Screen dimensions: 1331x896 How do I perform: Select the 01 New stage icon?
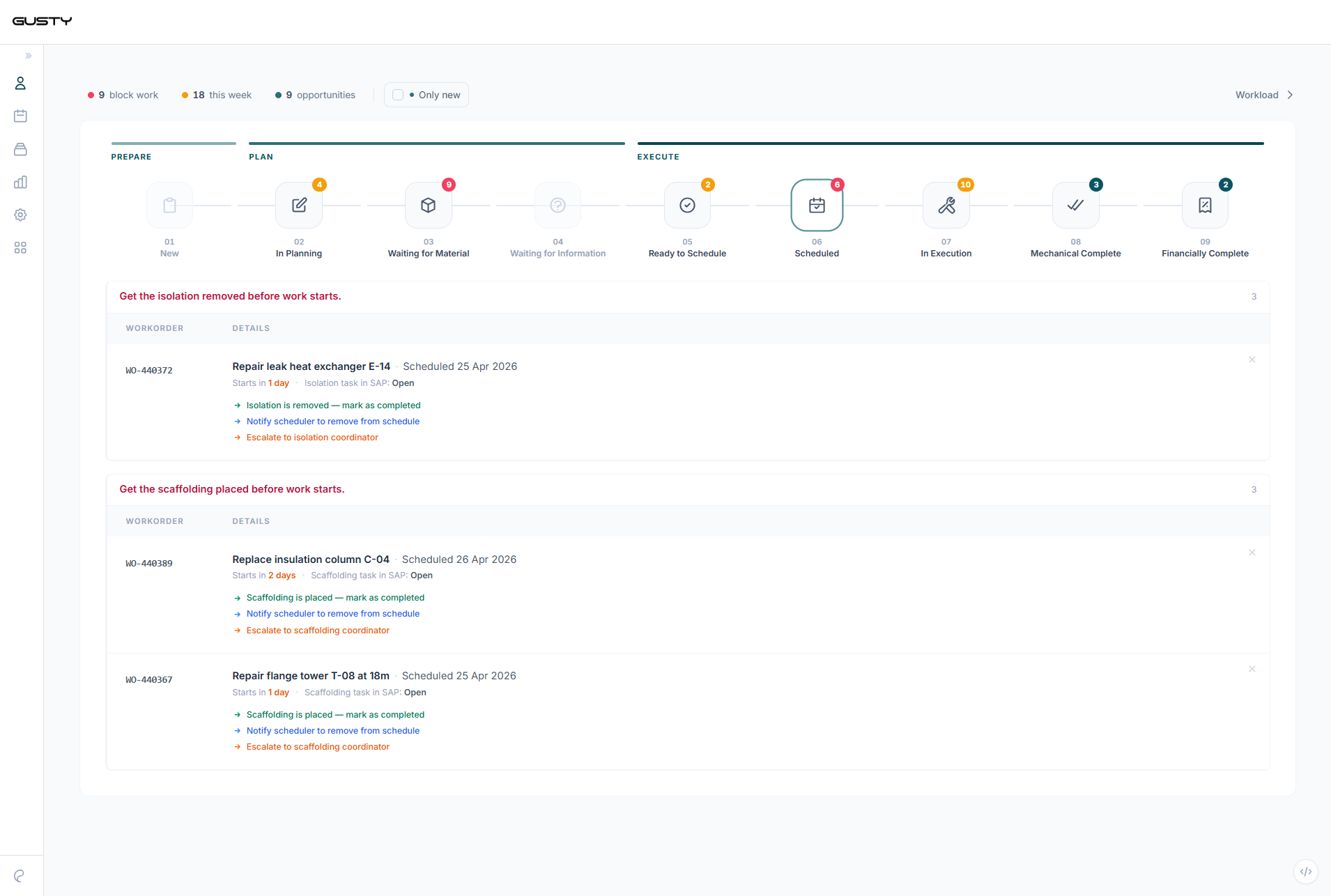pyautogui.click(x=169, y=205)
